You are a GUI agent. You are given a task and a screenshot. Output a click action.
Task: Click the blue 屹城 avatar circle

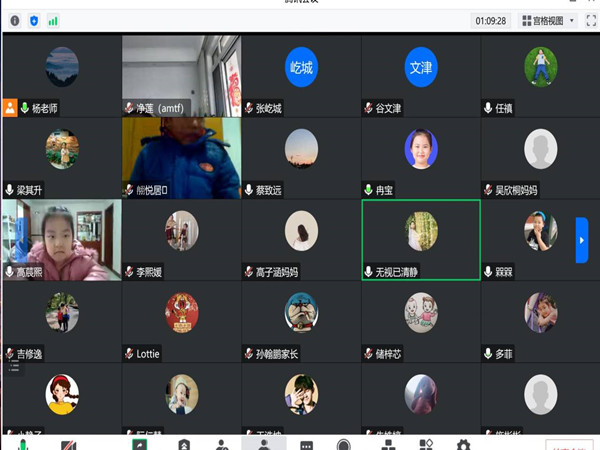301,67
